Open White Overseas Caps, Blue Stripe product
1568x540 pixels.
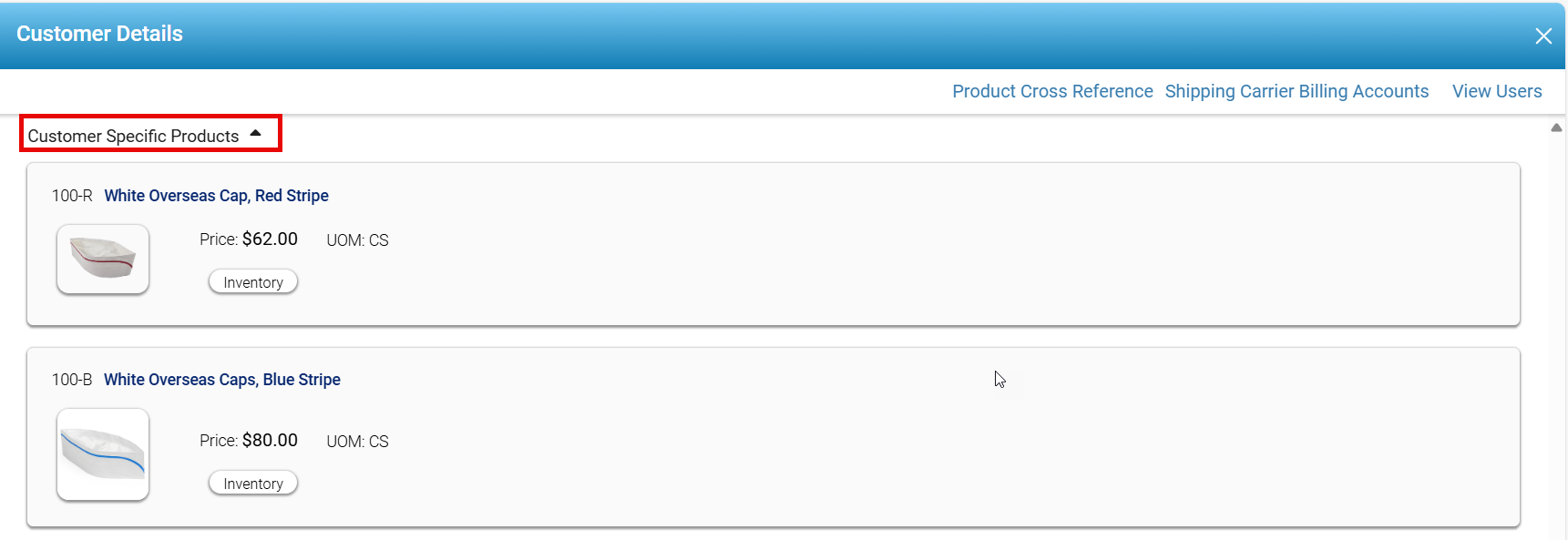pos(221,380)
